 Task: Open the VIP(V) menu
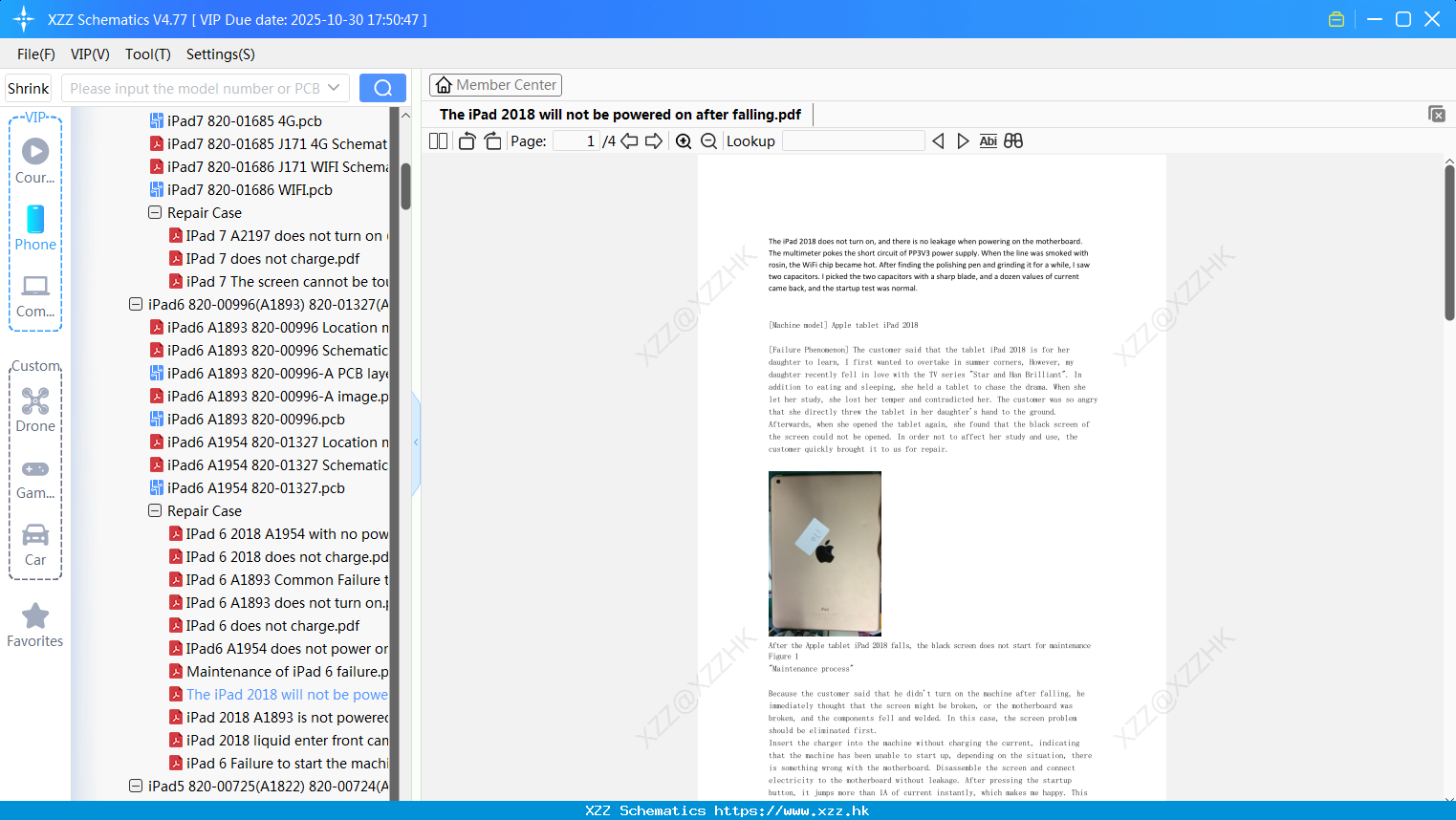coord(90,54)
